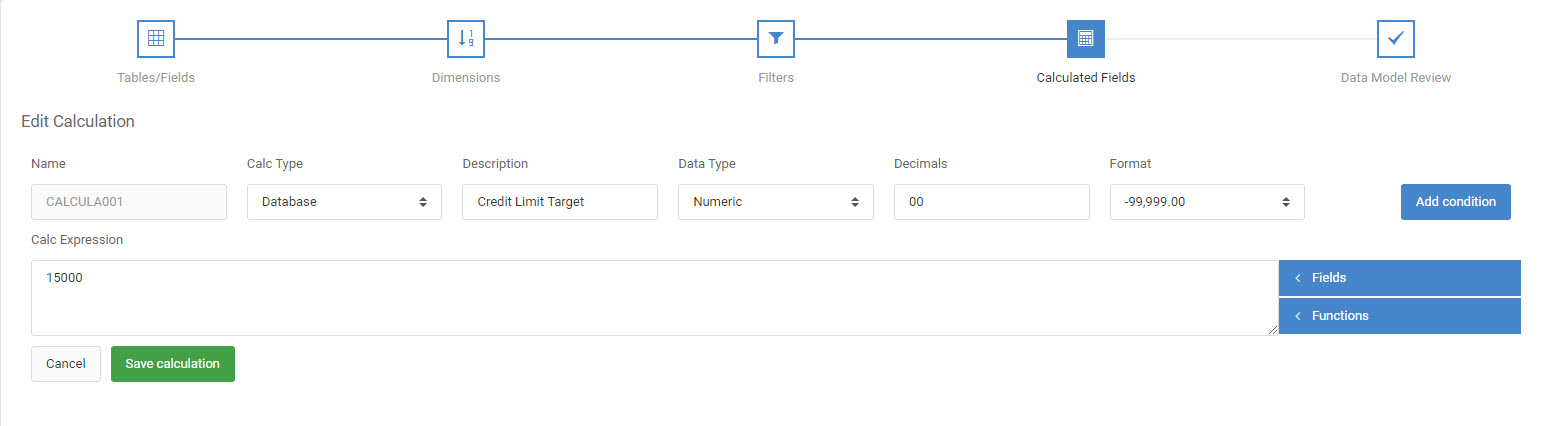
Task: Click the Dimensions sort step icon
Action: (x=466, y=39)
